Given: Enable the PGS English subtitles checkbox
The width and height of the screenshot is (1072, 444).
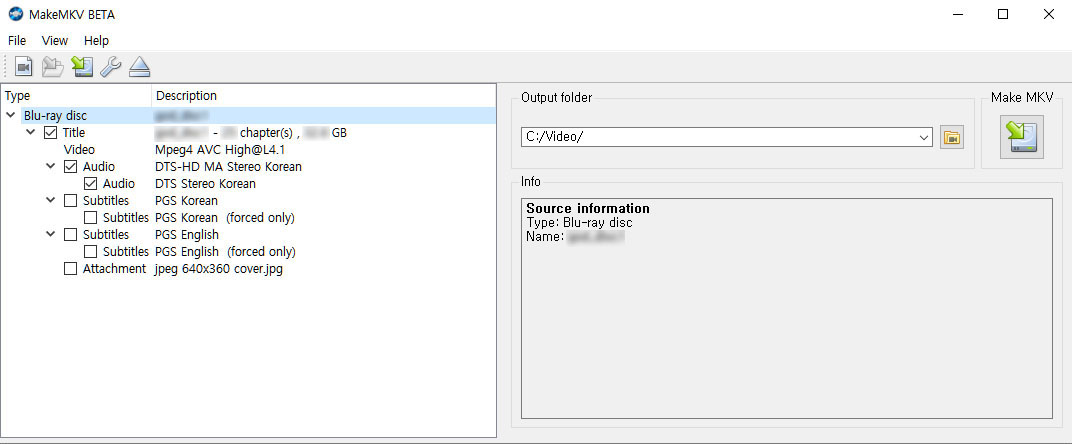Looking at the screenshot, I should pyautogui.click(x=70, y=235).
